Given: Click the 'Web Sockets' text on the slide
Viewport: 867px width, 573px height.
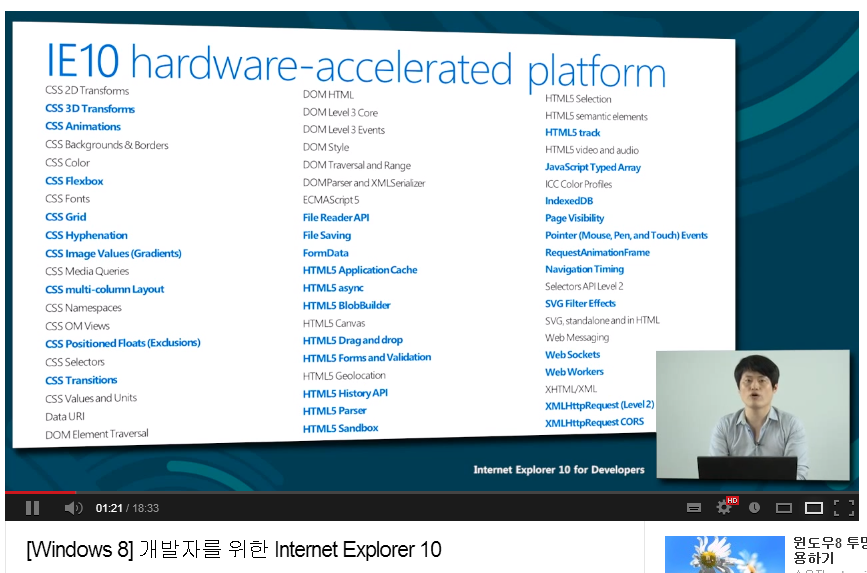Looking at the screenshot, I should [x=572, y=355].
